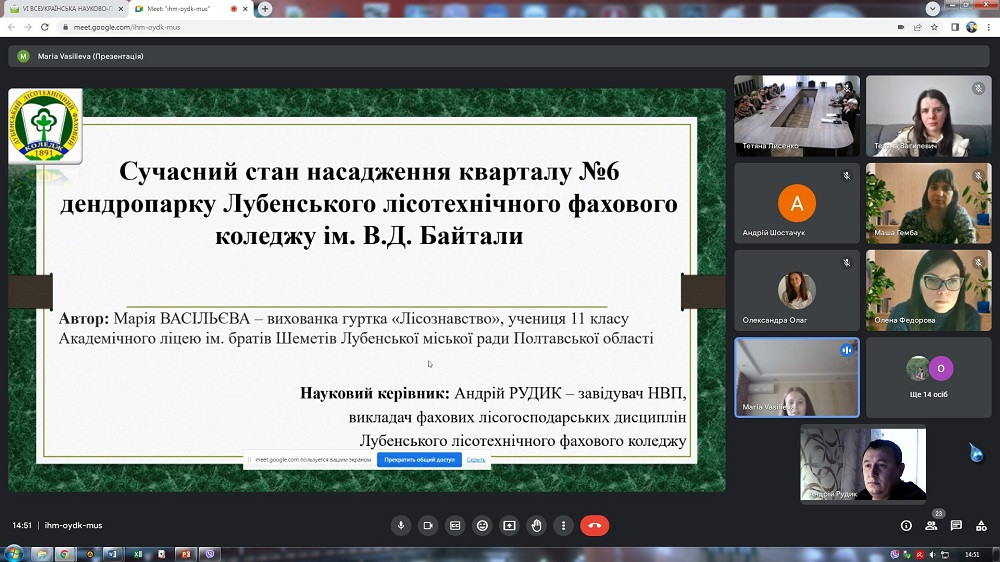Go forward in browser history
This screenshot has height=562, width=1000.
tap(28, 27)
